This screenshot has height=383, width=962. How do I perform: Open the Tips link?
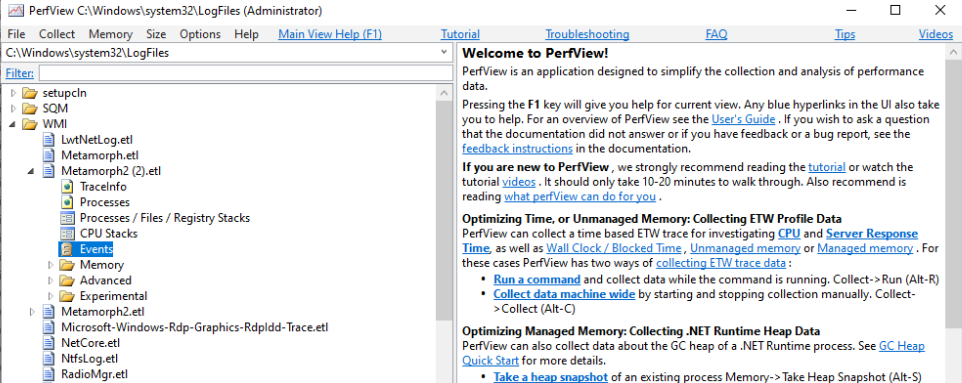coord(845,34)
